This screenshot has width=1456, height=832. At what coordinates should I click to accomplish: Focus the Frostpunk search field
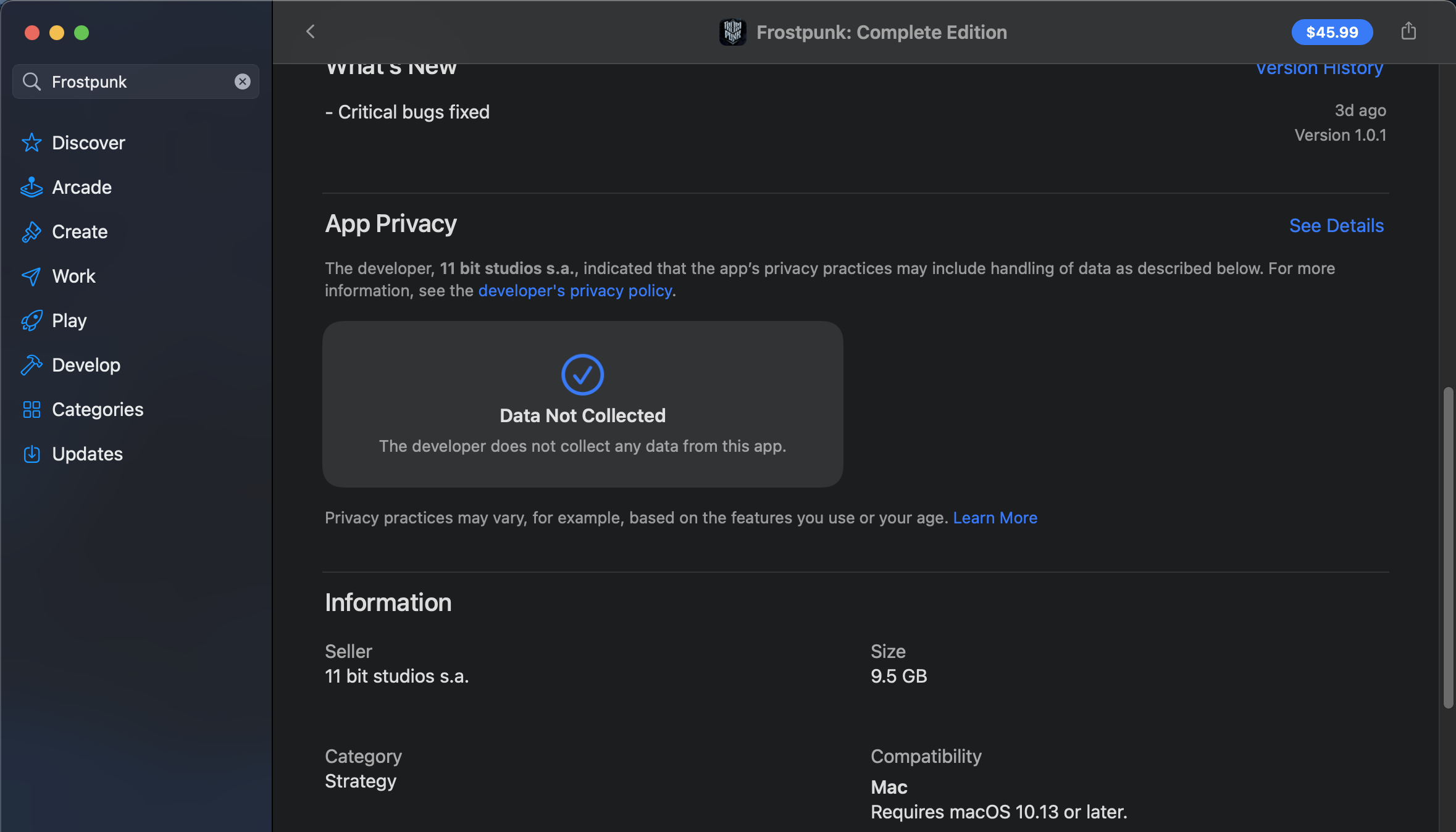pos(136,81)
